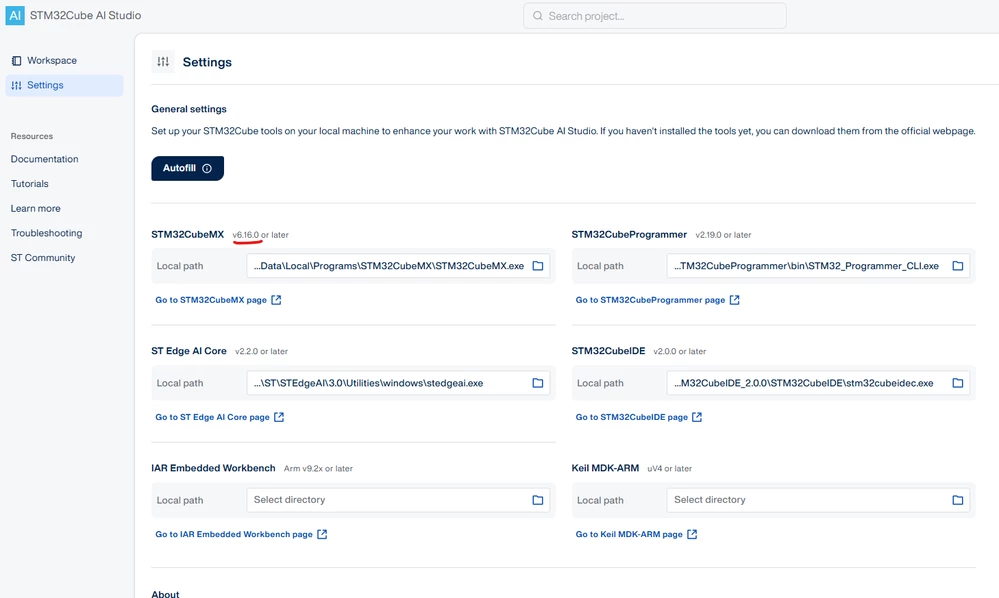Click external link icon beside STM32CubeIDE page
This screenshot has width=999, height=598.
click(697, 417)
